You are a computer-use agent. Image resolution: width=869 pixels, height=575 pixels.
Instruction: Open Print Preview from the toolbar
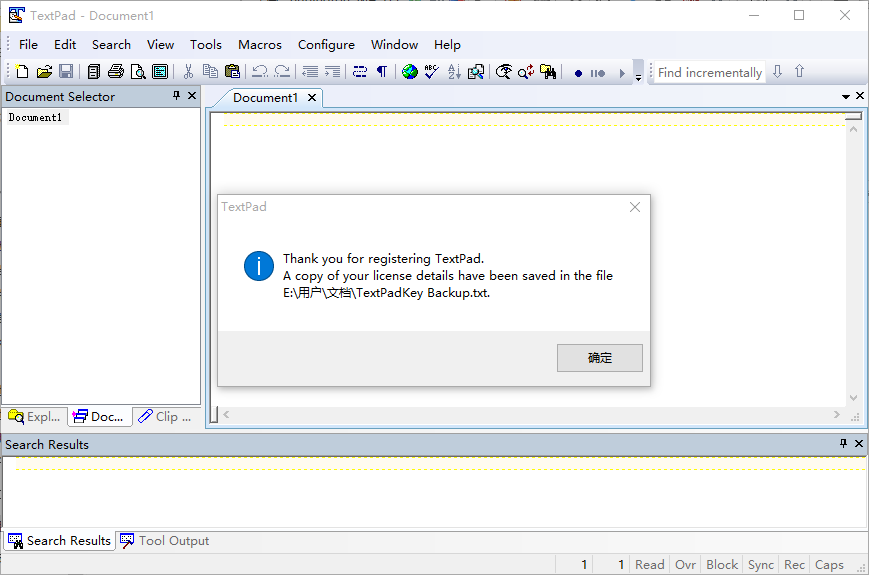pos(138,72)
